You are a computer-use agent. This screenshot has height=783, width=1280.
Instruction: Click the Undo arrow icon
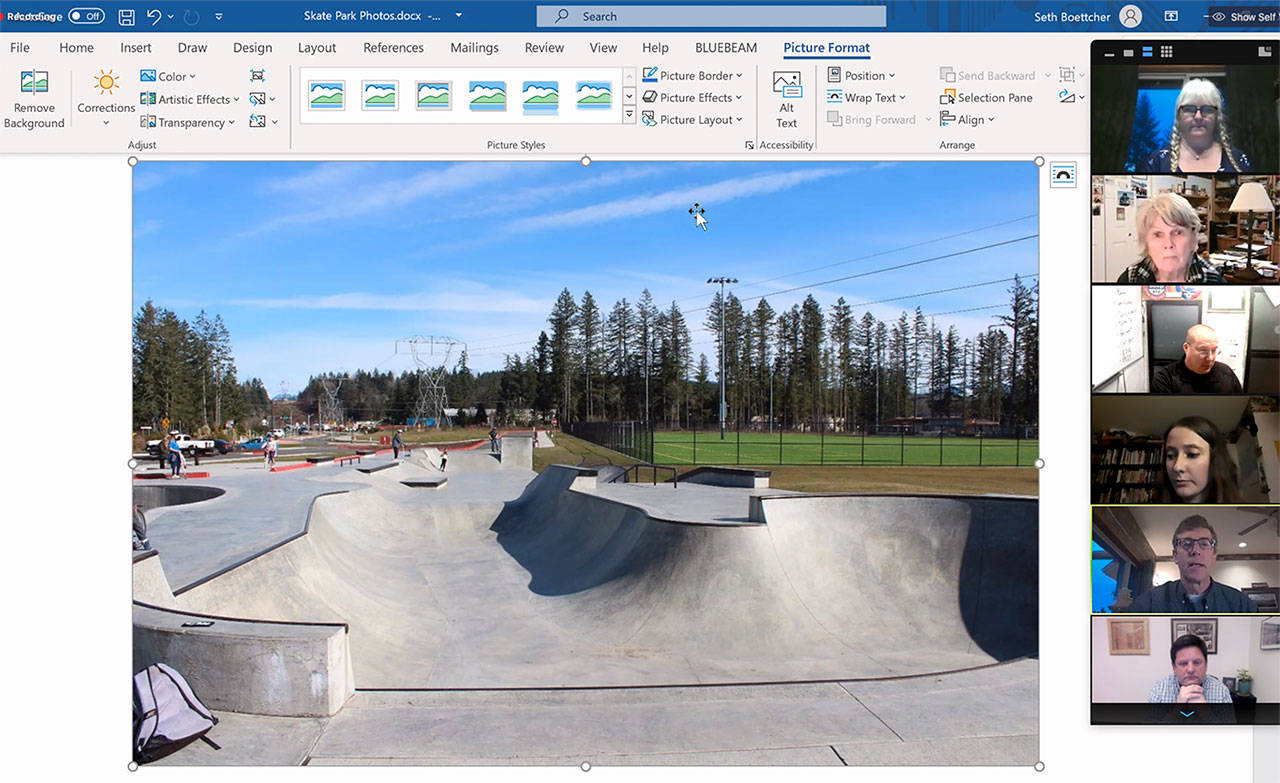[x=154, y=16]
